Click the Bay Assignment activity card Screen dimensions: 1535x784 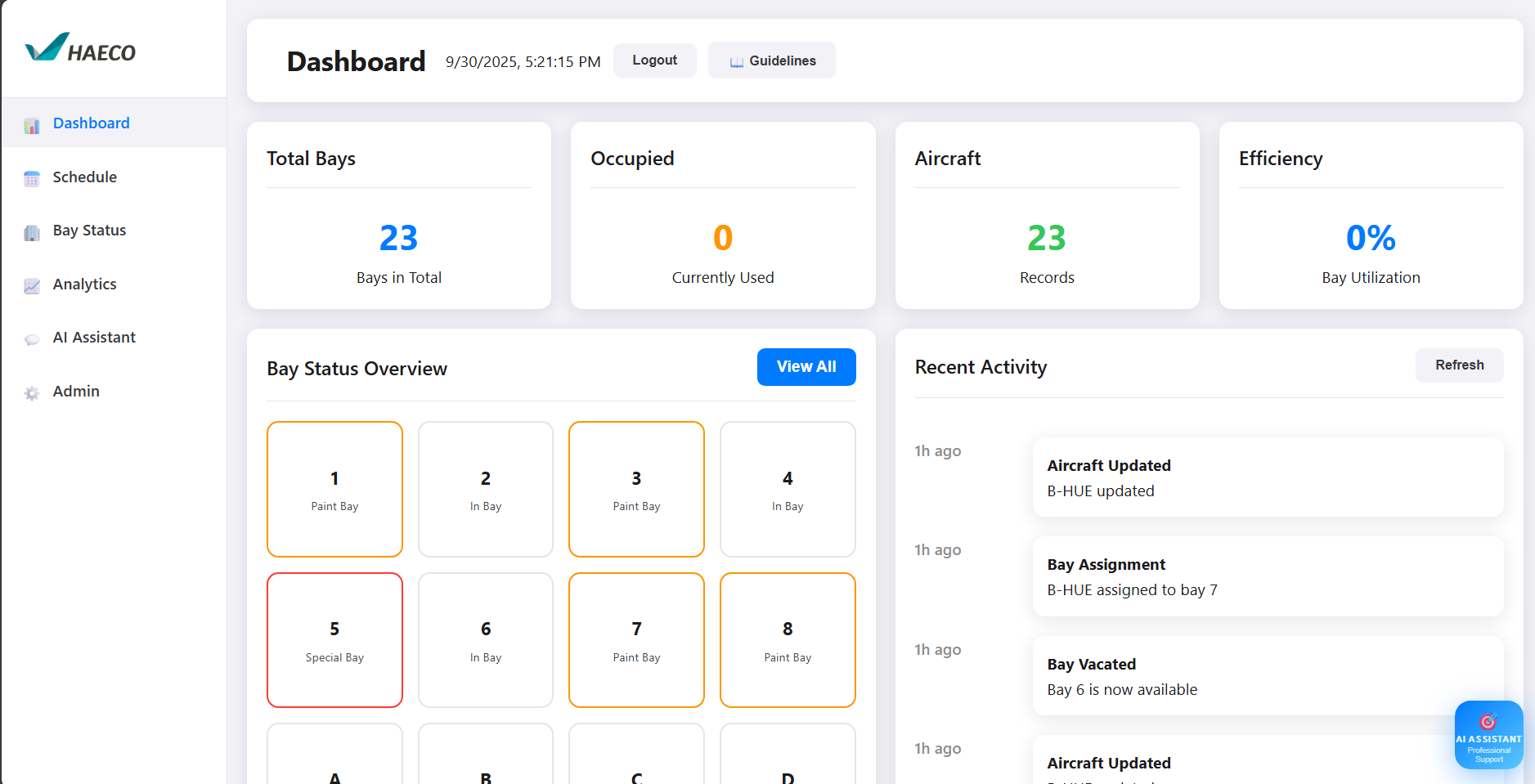coord(1267,576)
